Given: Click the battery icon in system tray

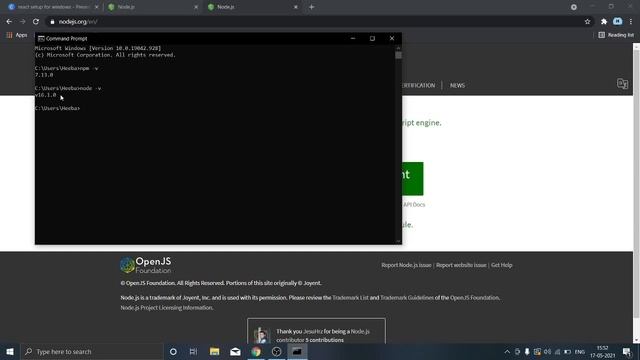Looking at the screenshot, I should tap(567, 351).
